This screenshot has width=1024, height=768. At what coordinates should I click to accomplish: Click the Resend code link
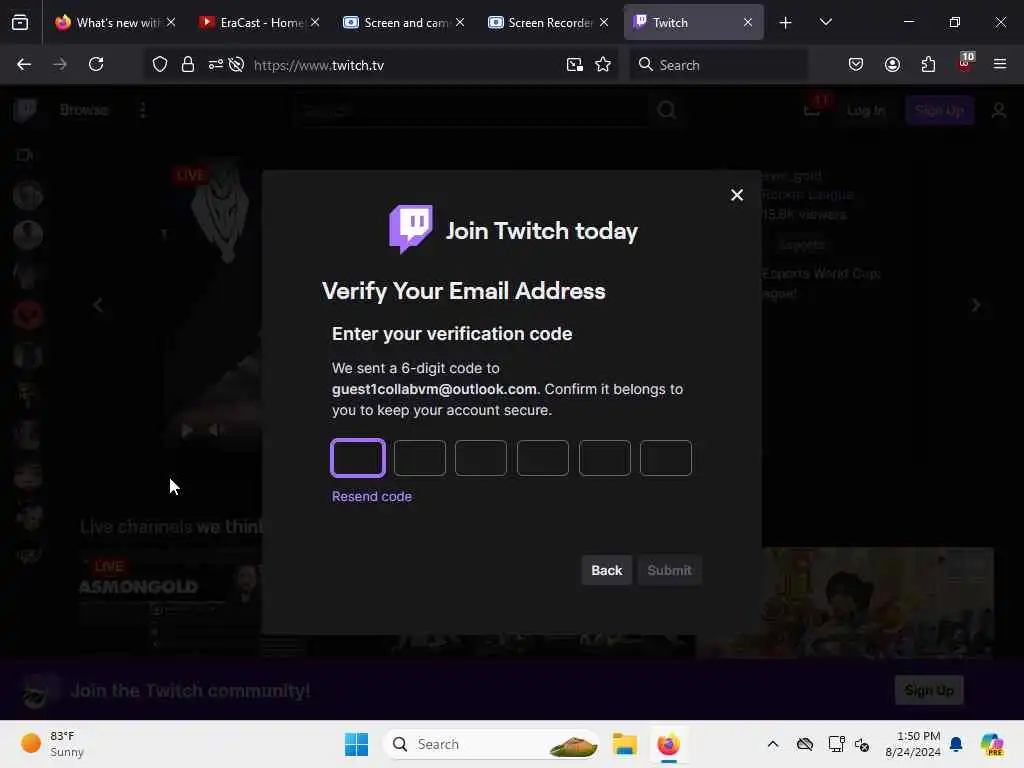372,496
